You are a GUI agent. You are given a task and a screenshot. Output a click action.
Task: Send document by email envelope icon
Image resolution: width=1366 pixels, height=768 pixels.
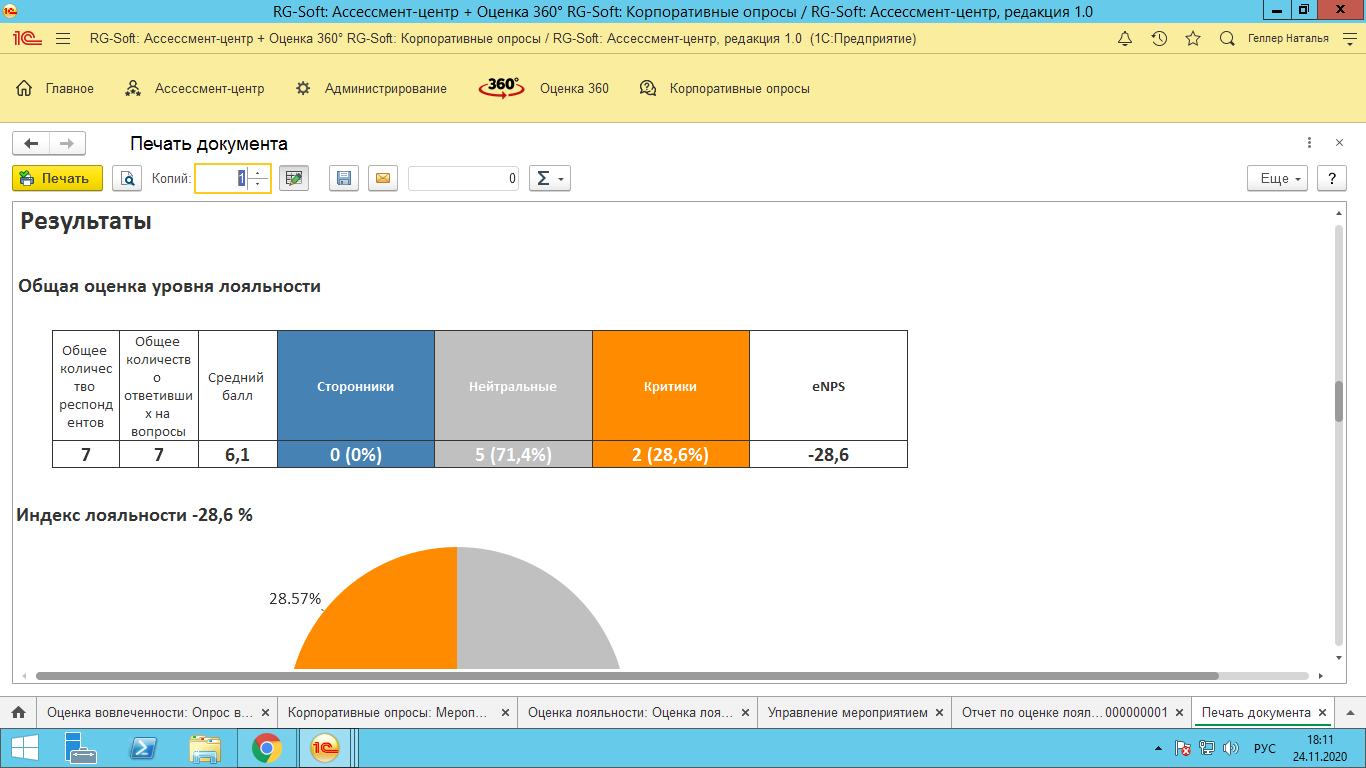(x=383, y=178)
